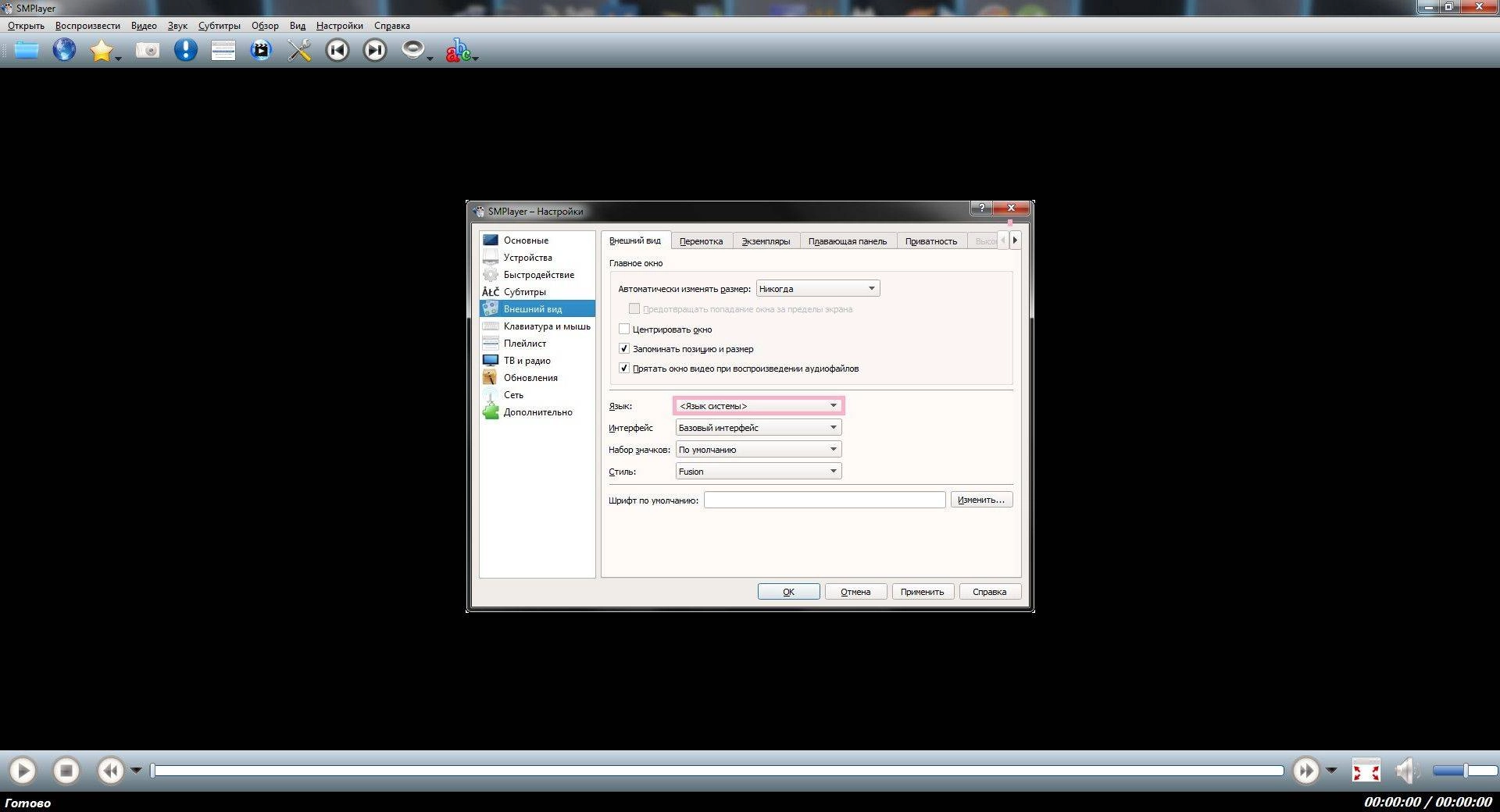Start playback with the Play button
1500x812 pixels.
point(23,771)
